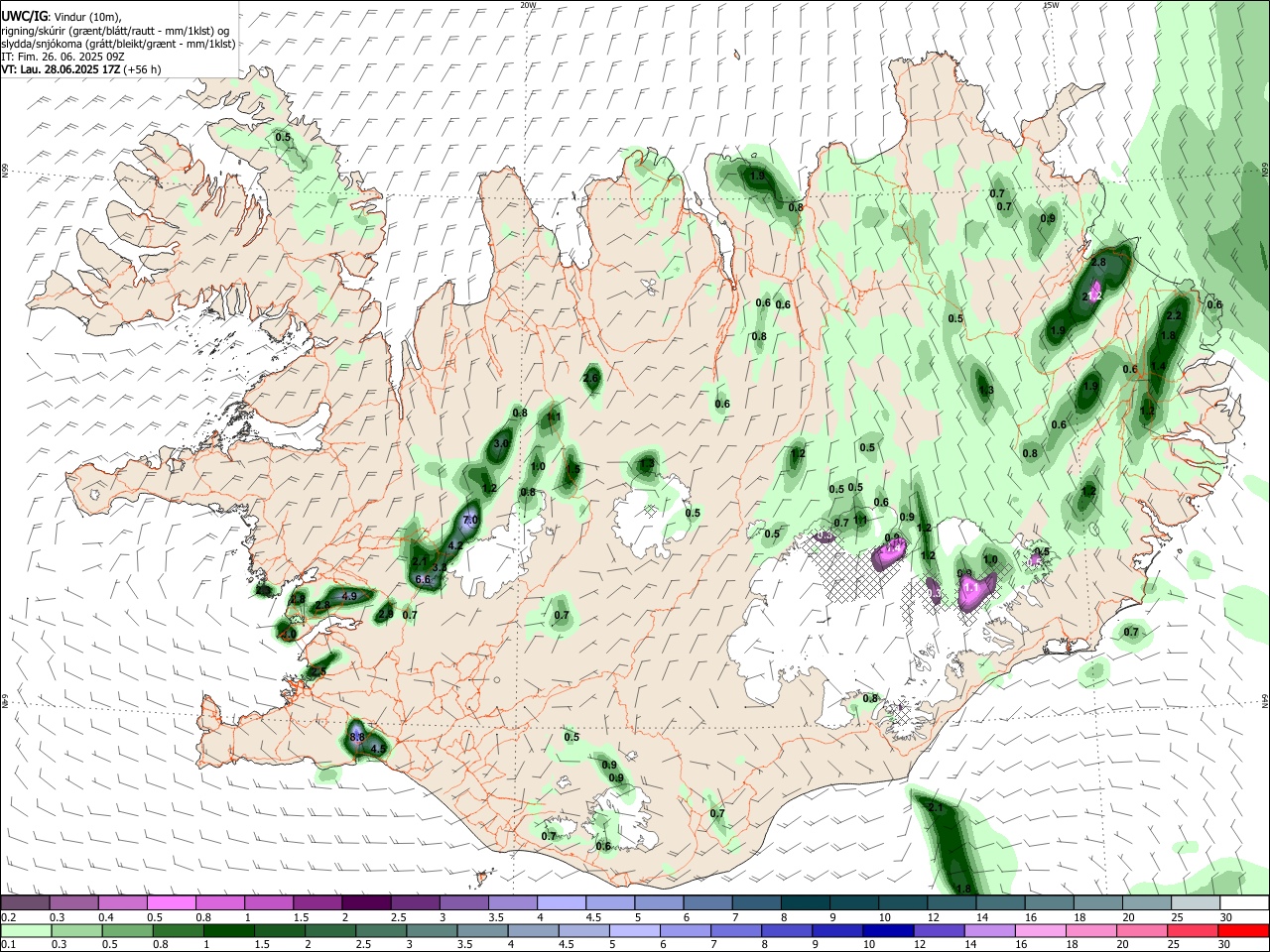
Task: Click the header line 'rigning/skúrir (grænt/blátt/rautt - mm/1klst) og'
Action: coord(116,30)
